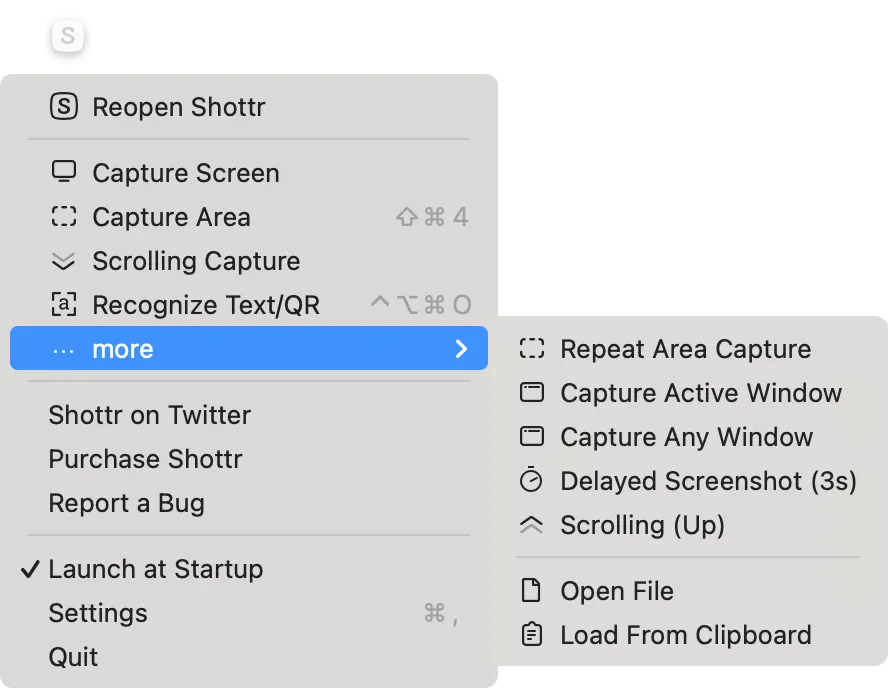This screenshot has width=888, height=688.
Task: Select Capture Active Window from submenu
Action: click(701, 393)
